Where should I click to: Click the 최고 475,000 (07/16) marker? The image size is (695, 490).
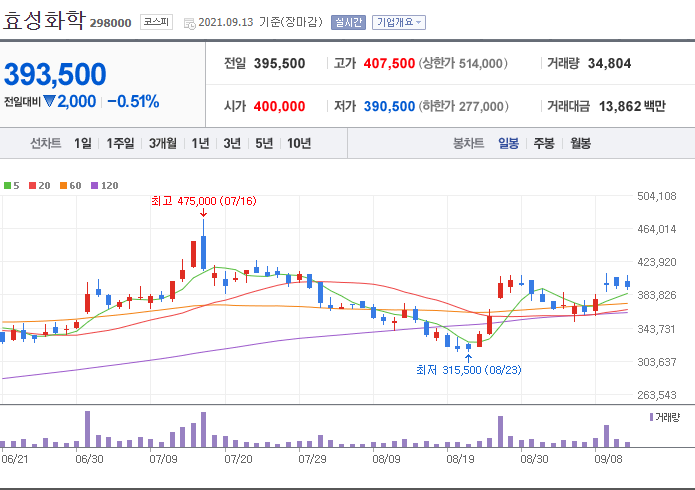point(204,201)
